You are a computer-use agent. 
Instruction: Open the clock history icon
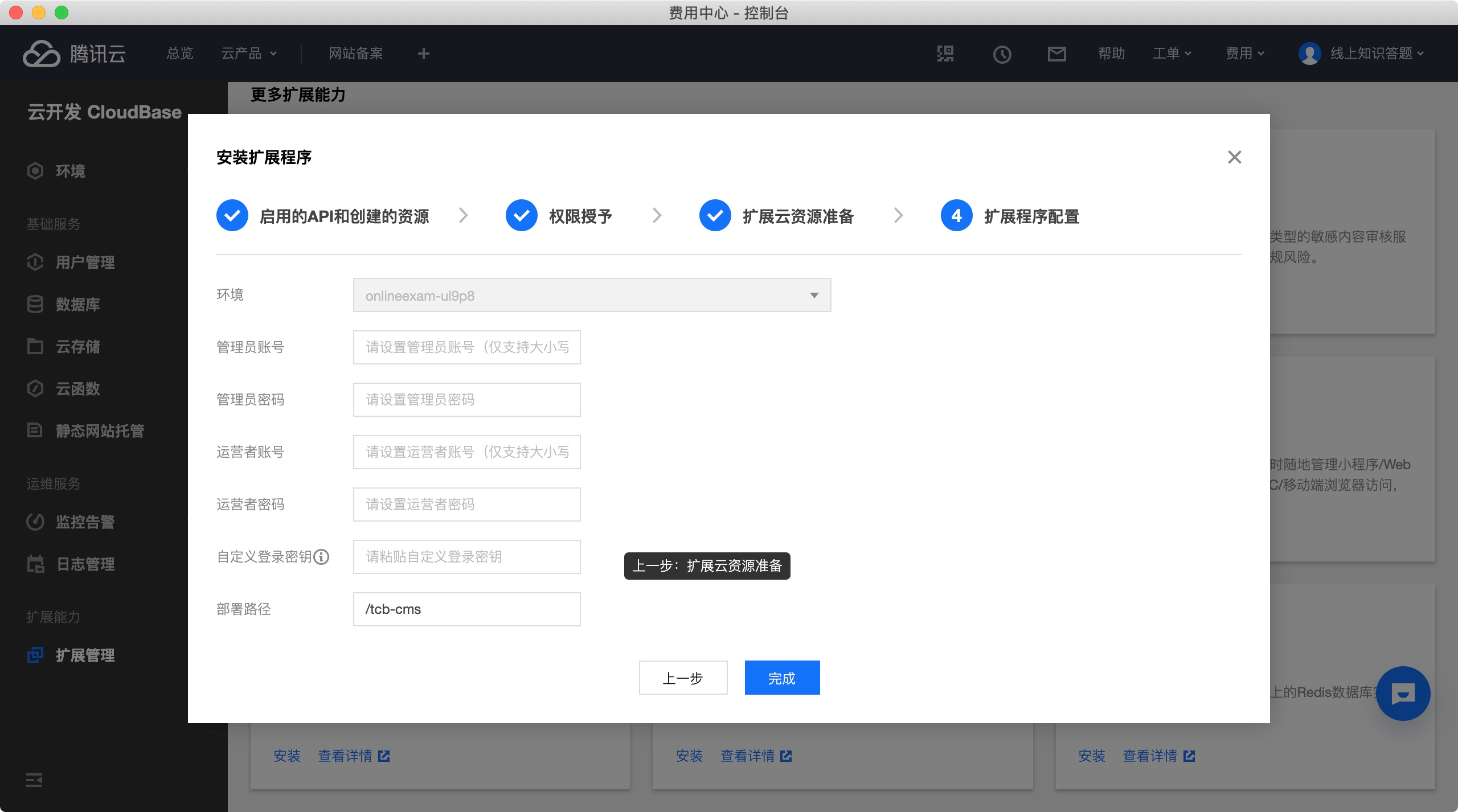point(1002,54)
